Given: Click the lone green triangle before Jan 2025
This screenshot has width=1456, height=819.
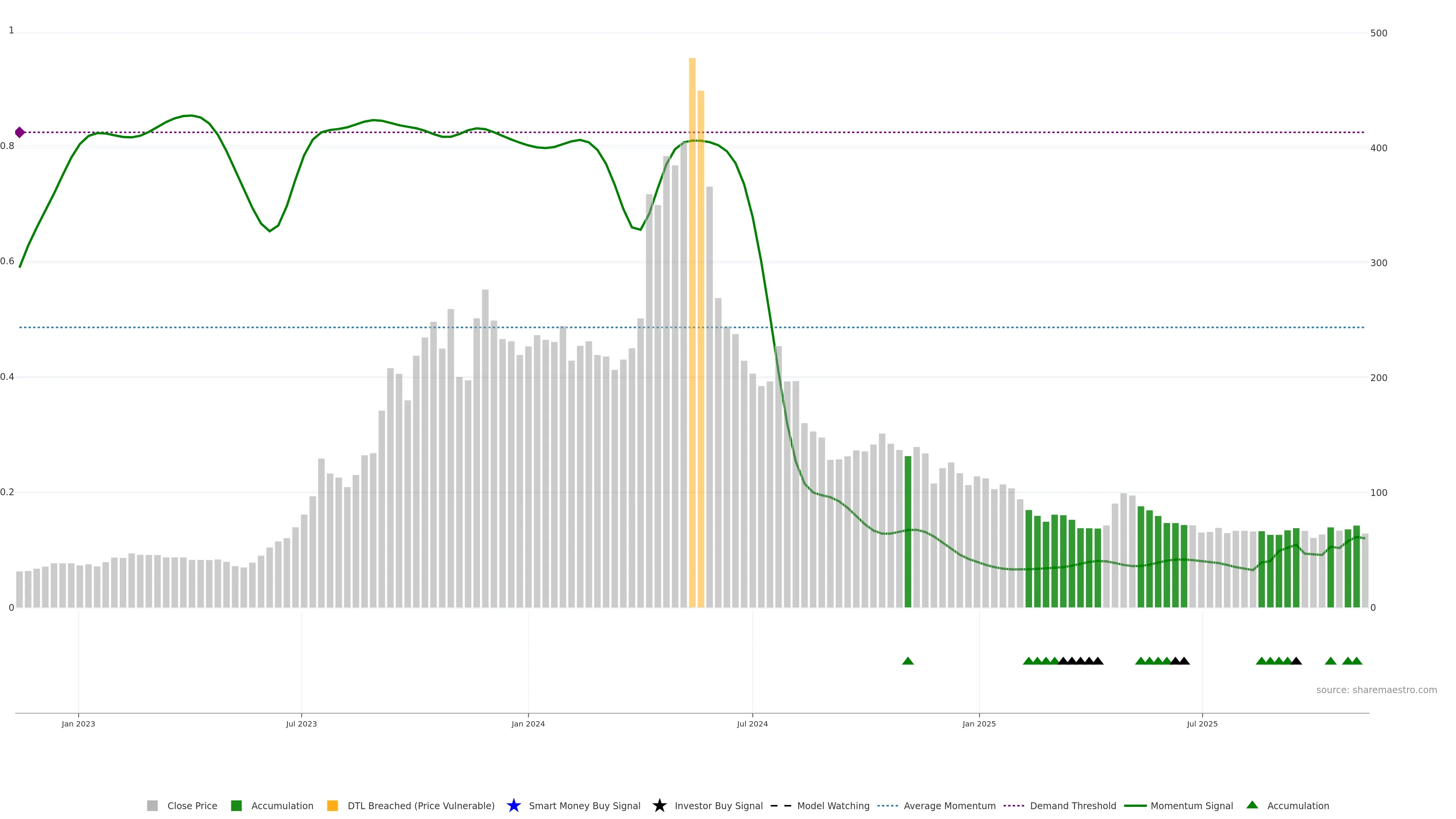Looking at the screenshot, I should pos(908,661).
